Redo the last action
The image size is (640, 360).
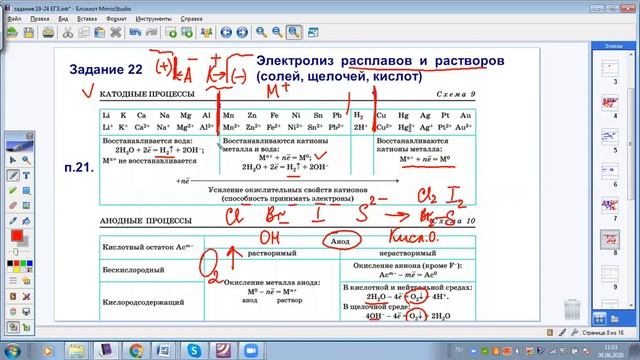click(151, 32)
